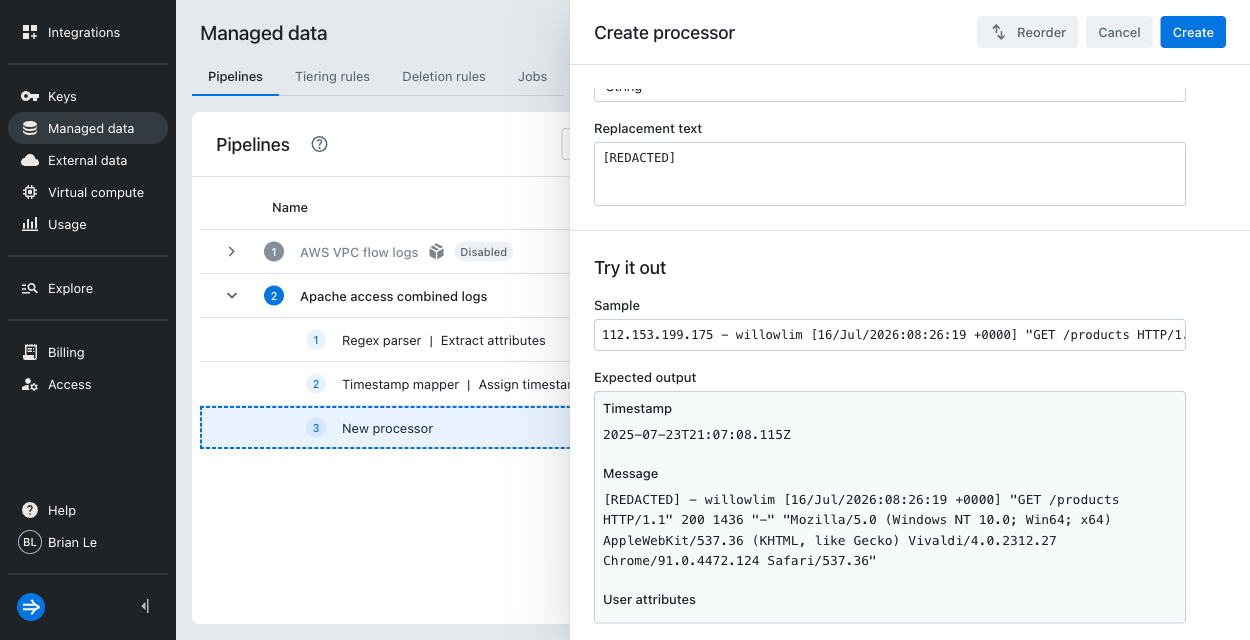The image size is (1250, 640).
Task: Click the package icon beside AWS VPC flow logs
Action: coord(436,252)
